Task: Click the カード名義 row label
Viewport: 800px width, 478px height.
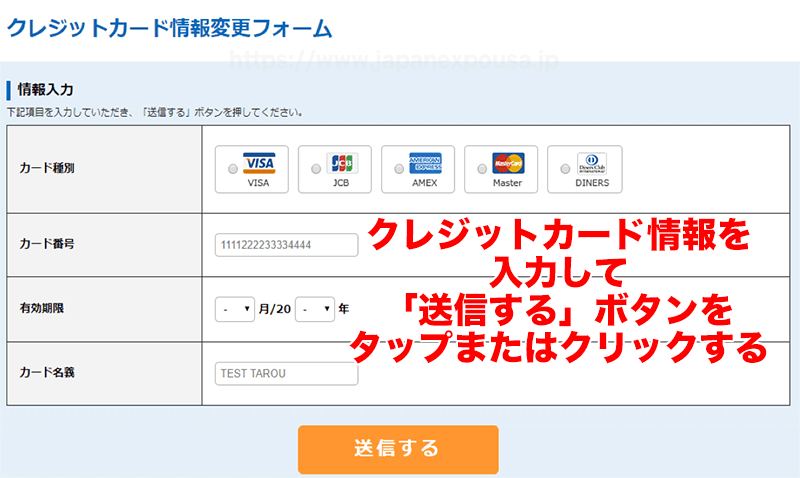Action: click(47, 372)
